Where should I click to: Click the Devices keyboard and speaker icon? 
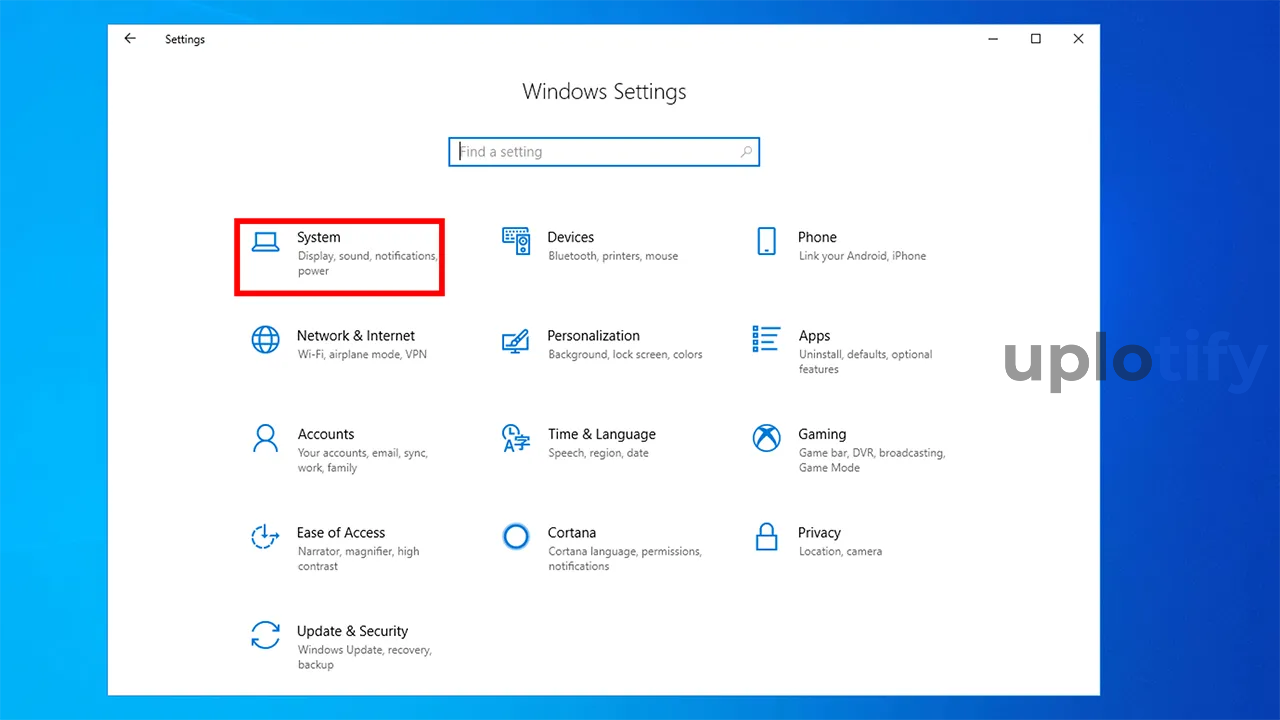[x=516, y=241]
